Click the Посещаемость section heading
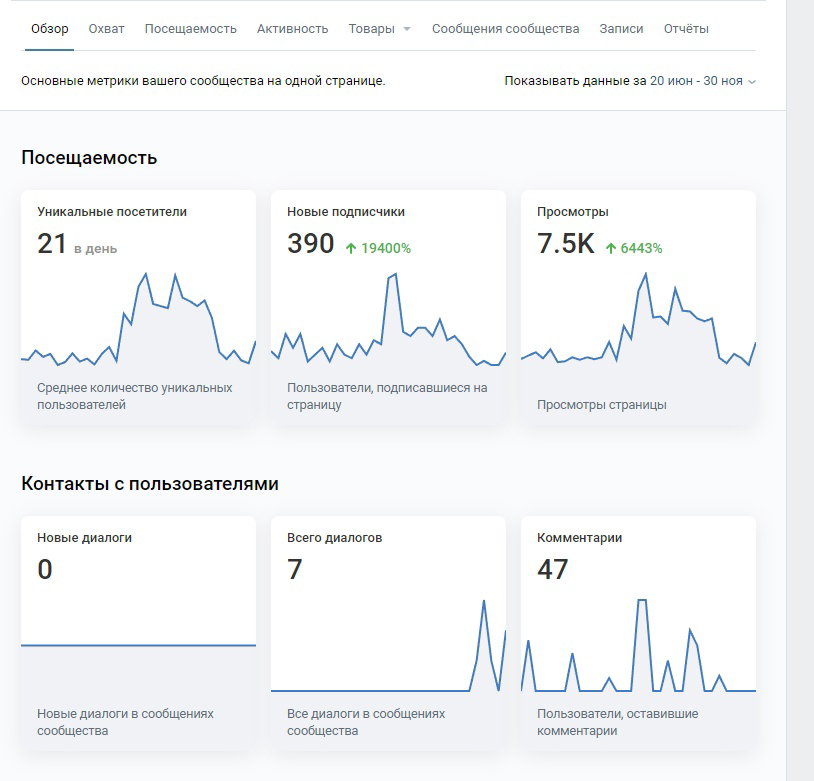814x781 pixels. coord(89,157)
